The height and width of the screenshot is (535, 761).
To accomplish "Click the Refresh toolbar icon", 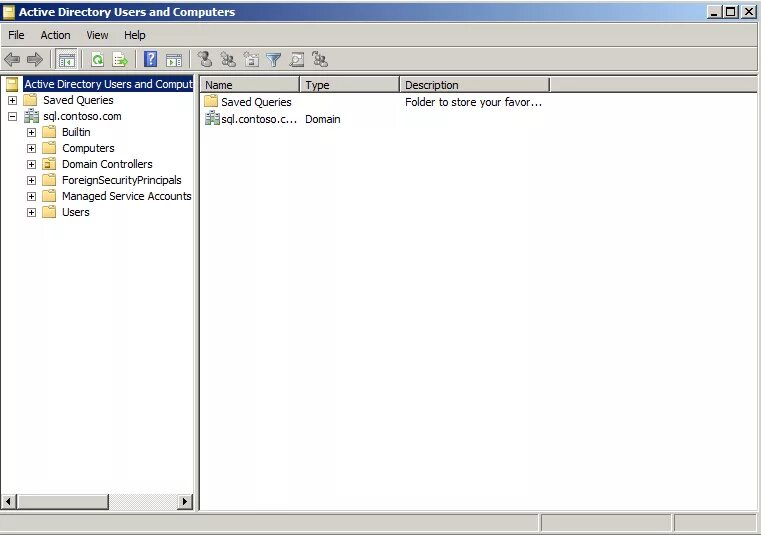I will point(98,60).
